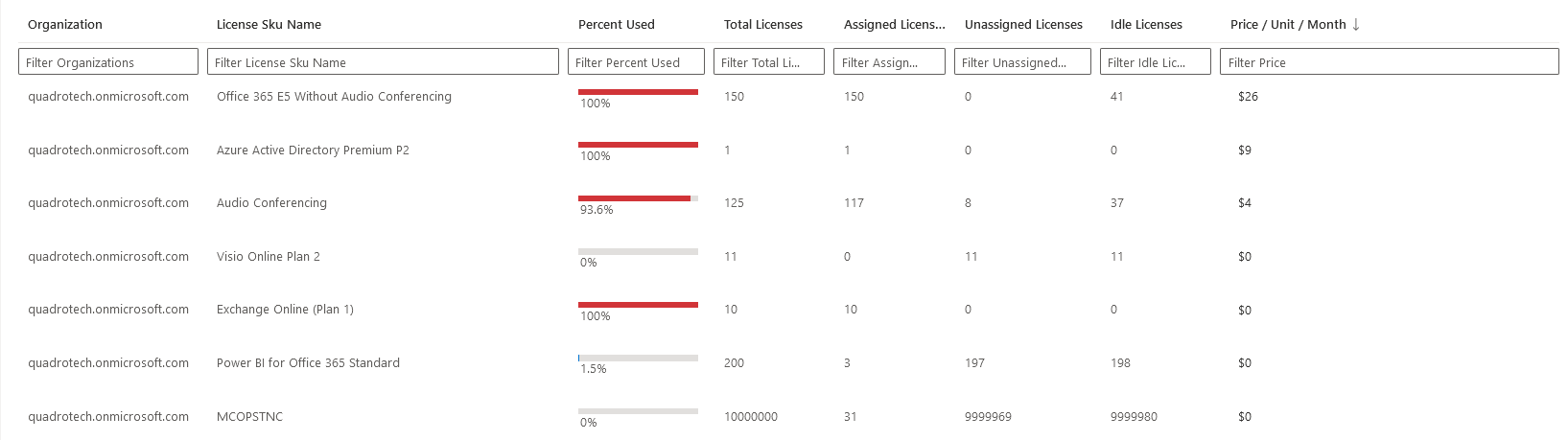Viewport: 1568px width, 440px height.
Task: Click the 93.6% usage bar for Audio Conferencing
Action: (x=638, y=198)
